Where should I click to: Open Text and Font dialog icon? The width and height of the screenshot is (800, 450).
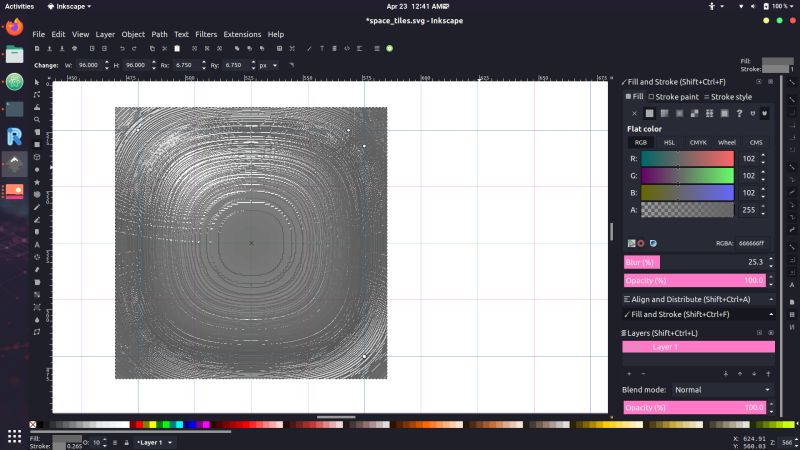pos(322,48)
